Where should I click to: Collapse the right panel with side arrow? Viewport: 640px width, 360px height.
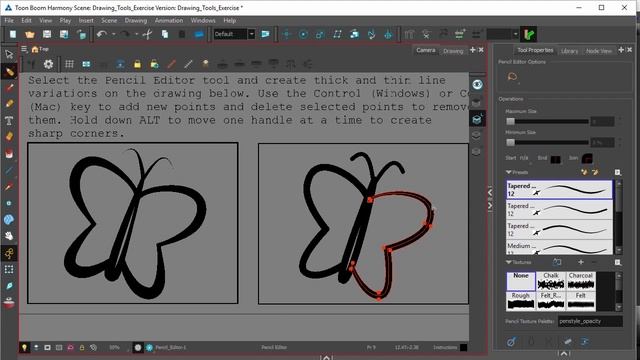[490, 206]
